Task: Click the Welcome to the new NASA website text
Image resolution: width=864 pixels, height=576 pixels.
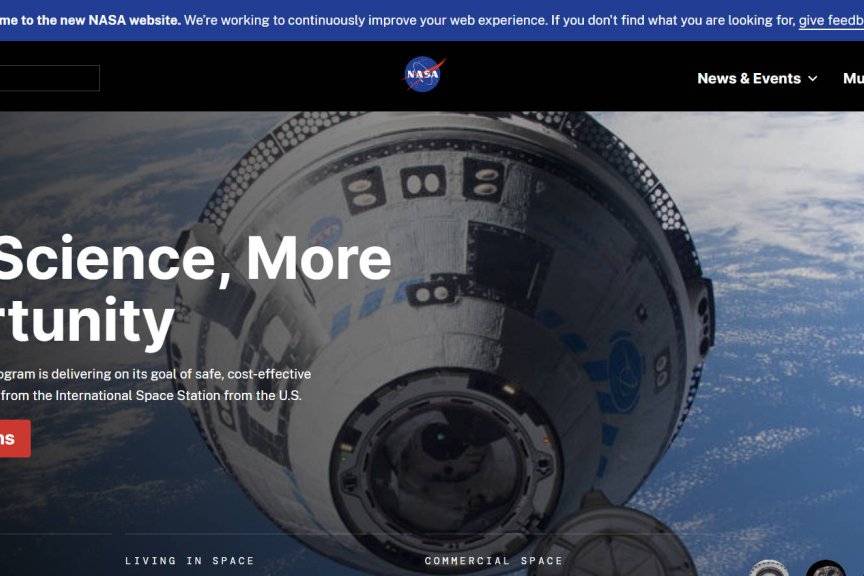Action: click(90, 19)
